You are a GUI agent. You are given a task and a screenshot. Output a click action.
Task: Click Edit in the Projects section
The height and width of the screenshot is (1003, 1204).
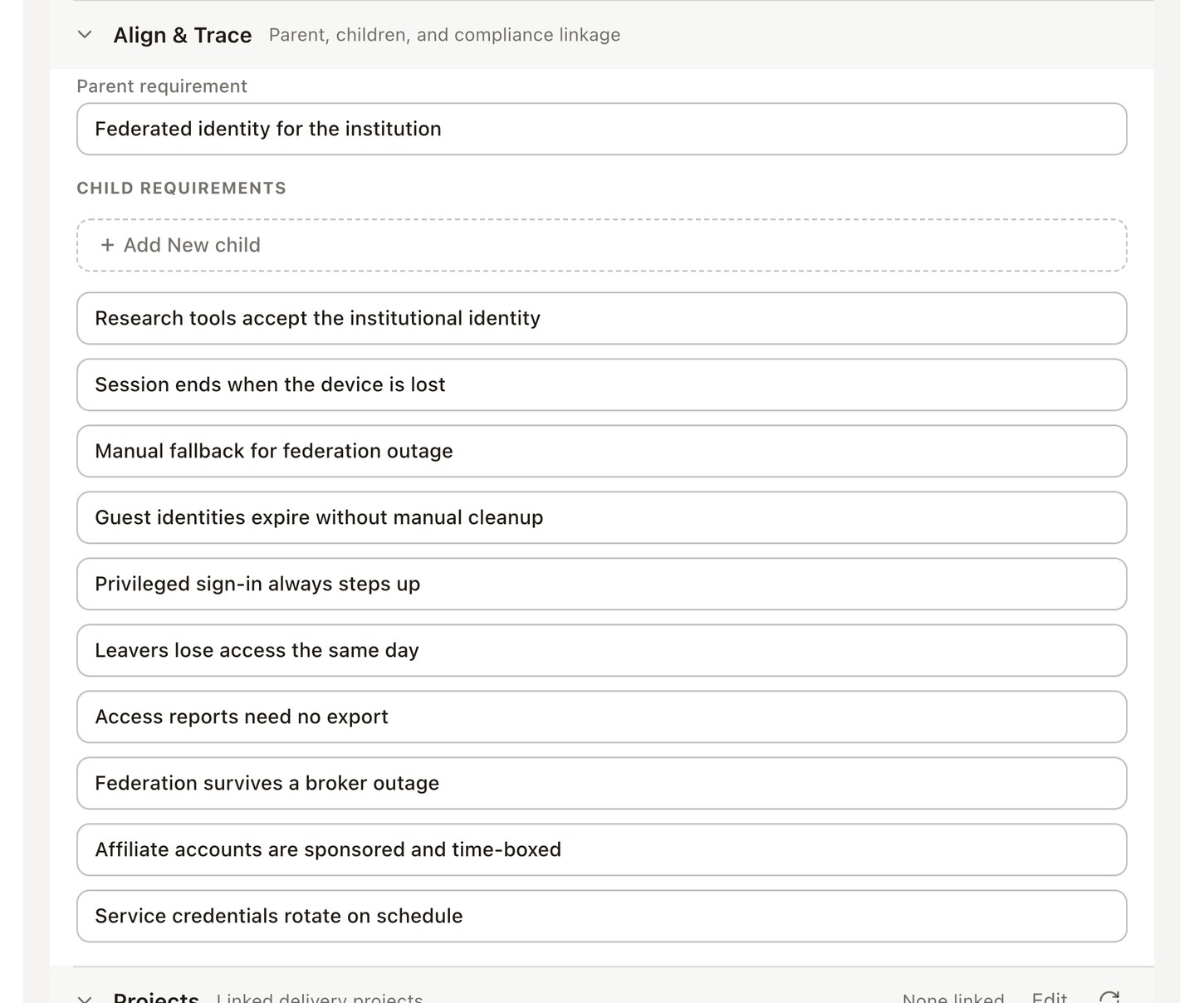(x=1050, y=996)
